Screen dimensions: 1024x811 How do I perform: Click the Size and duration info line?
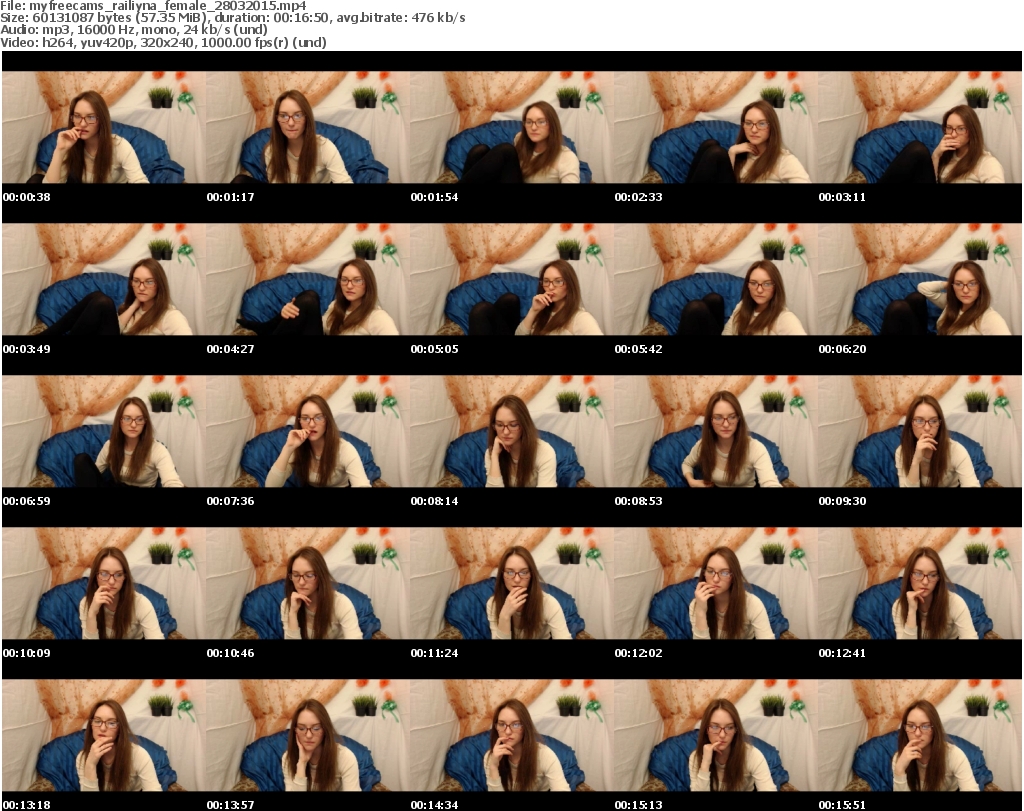(x=232, y=18)
